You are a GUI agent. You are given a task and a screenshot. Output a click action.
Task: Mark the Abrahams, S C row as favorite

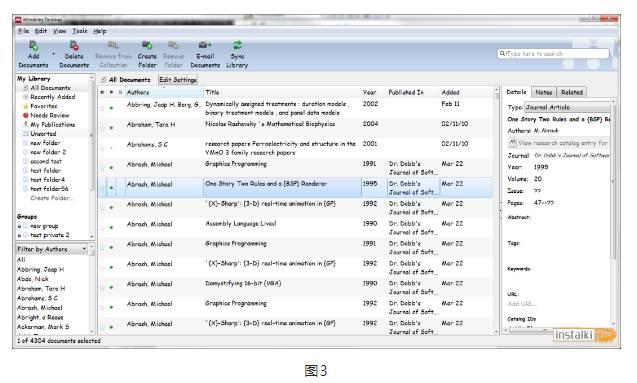[102, 148]
